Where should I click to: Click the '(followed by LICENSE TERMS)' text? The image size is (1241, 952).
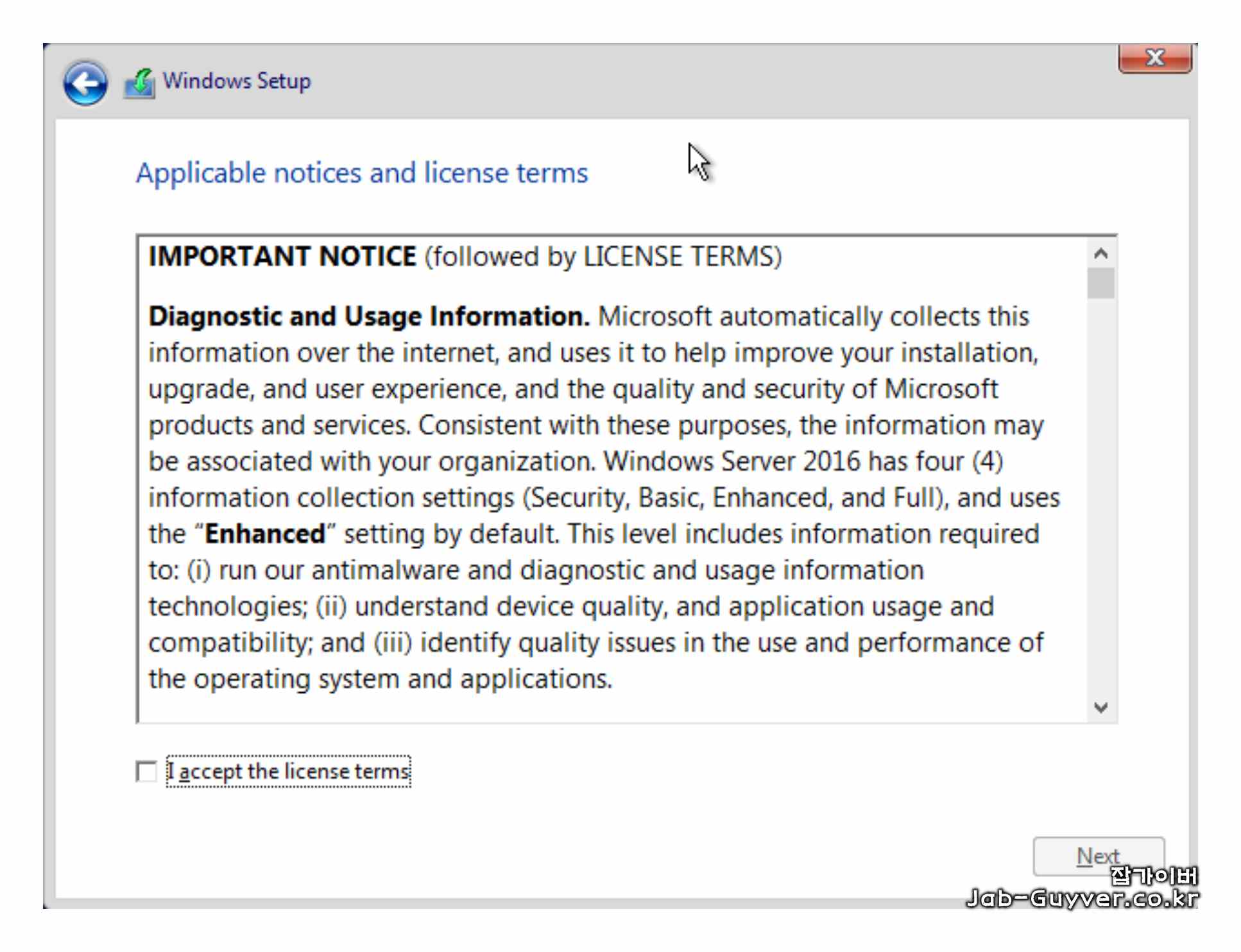tap(603, 257)
